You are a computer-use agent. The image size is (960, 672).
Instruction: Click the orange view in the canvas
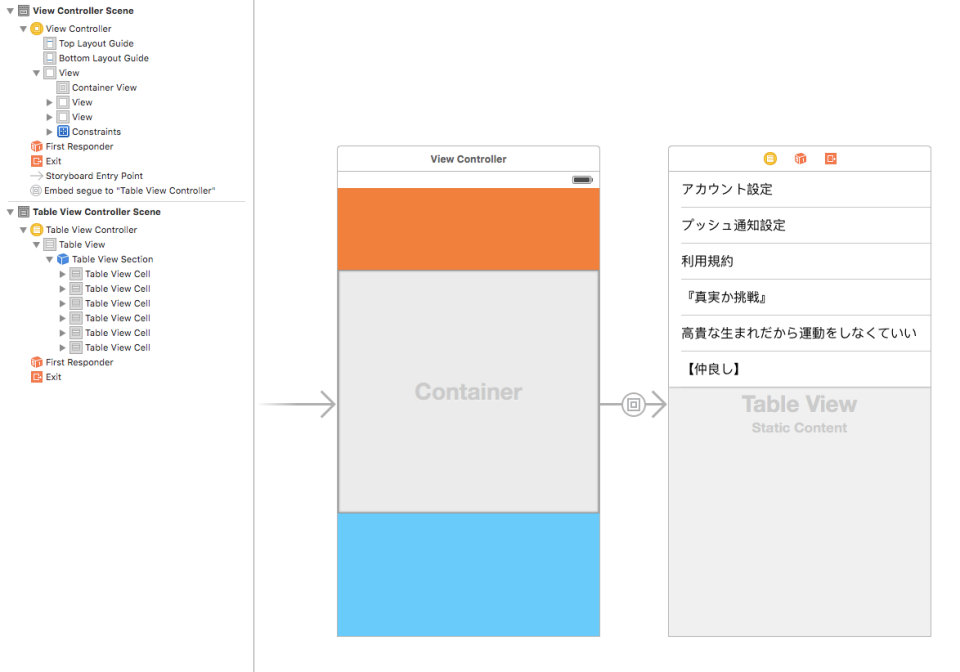point(468,230)
